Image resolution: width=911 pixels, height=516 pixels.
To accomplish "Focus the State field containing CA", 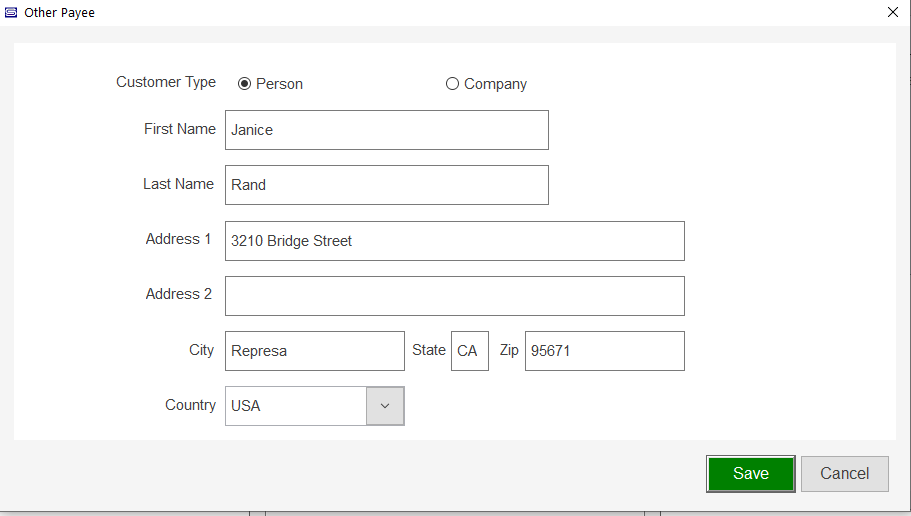I will [x=469, y=351].
